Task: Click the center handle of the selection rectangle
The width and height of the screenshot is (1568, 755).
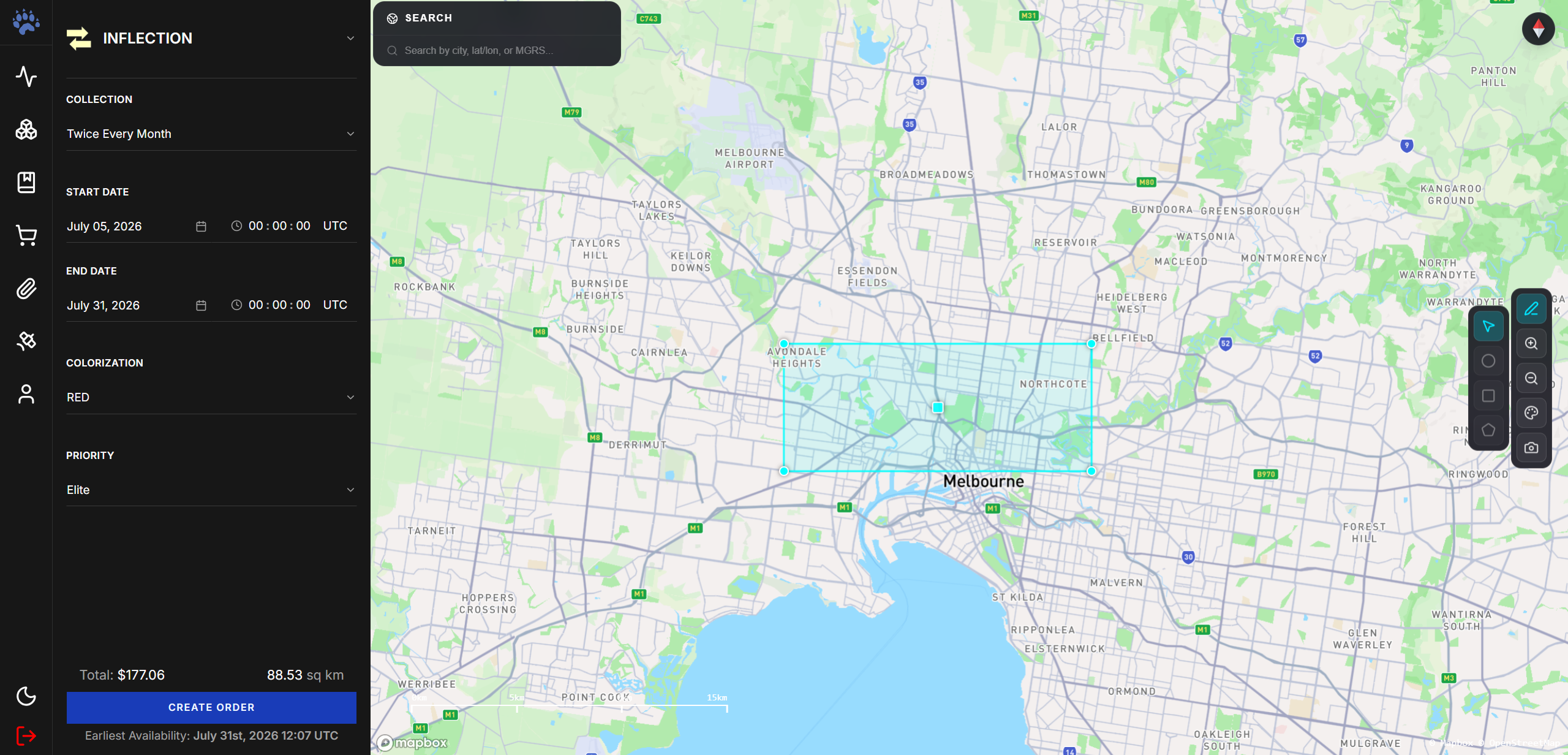Action: tap(938, 408)
